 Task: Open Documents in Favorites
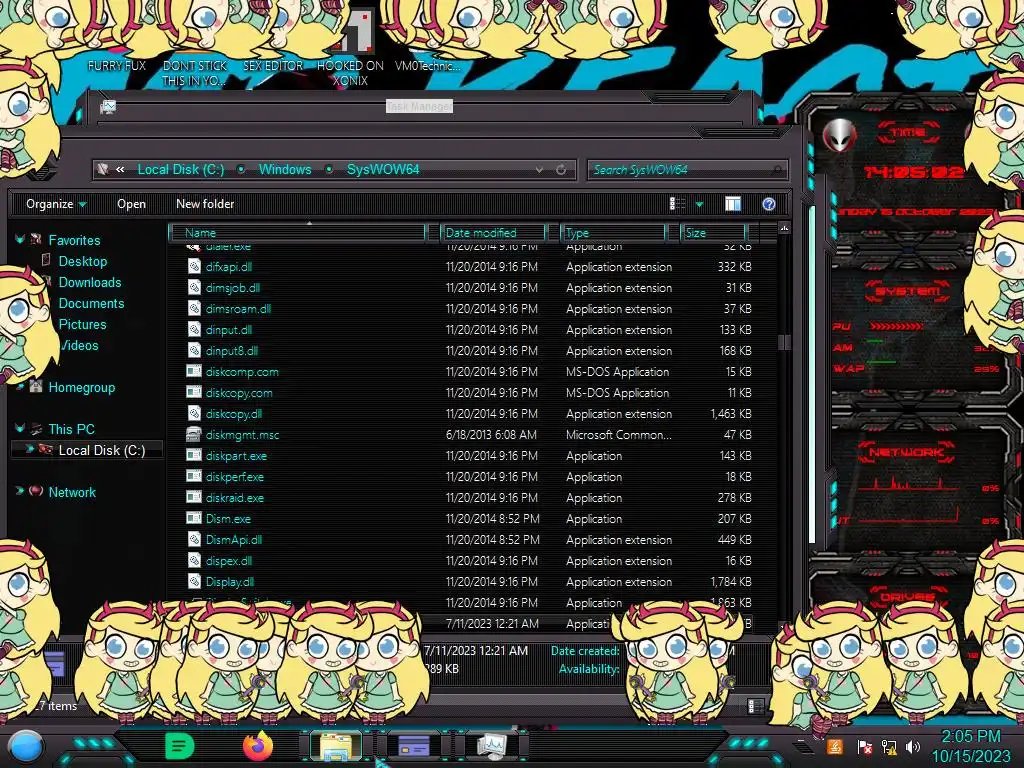[91, 303]
